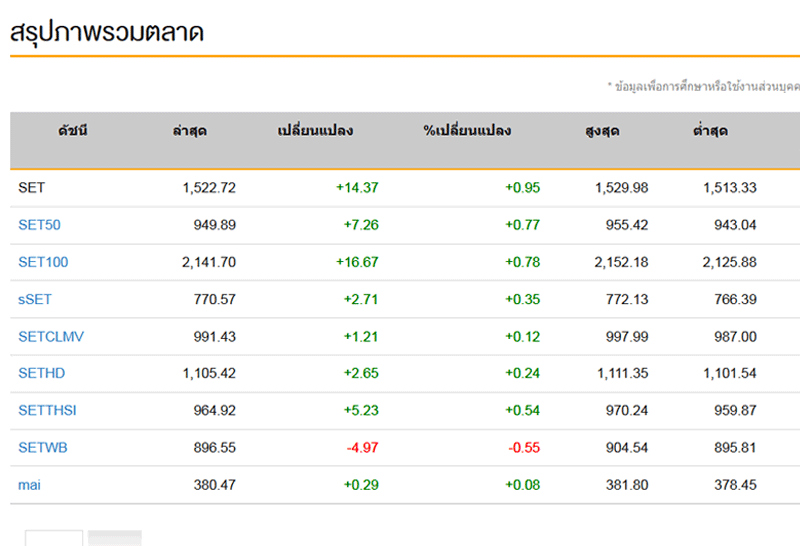Click the สูงสุด column header
This screenshot has height=546, width=800.
coord(602,131)
